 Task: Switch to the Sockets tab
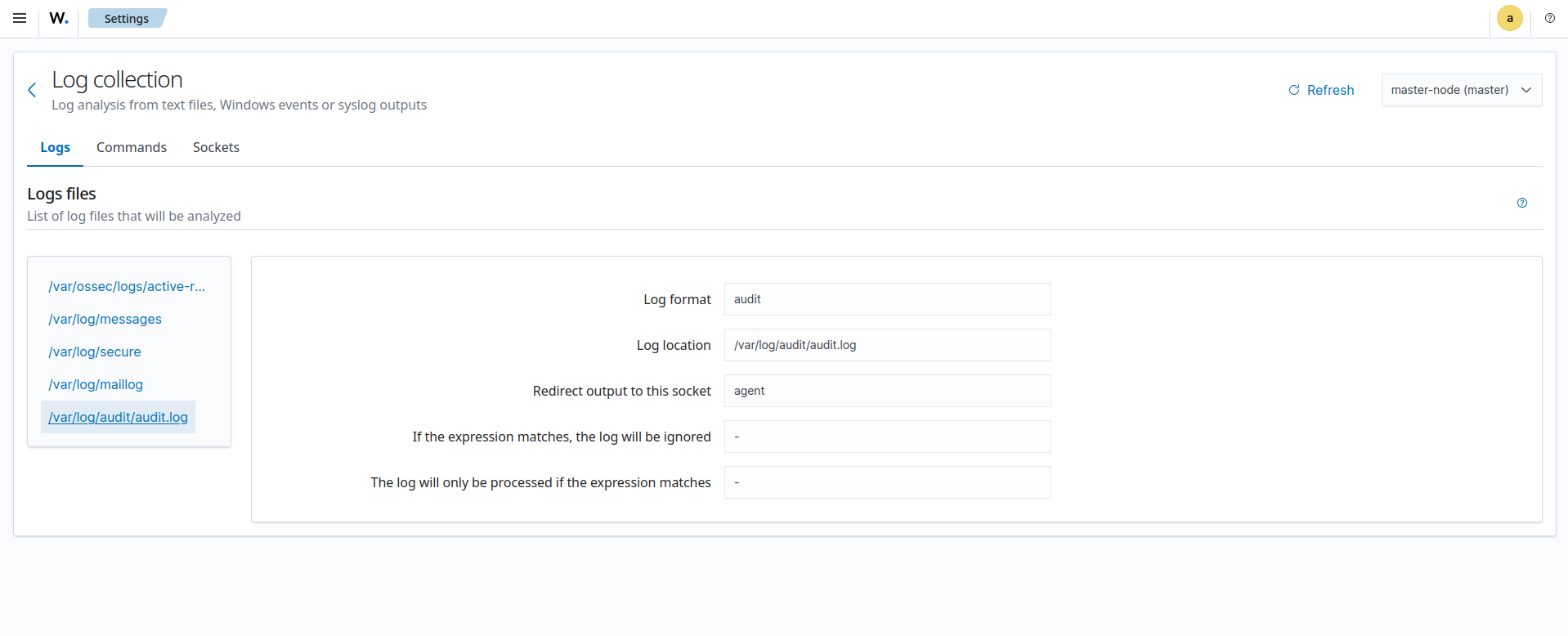tap(216, 147)
